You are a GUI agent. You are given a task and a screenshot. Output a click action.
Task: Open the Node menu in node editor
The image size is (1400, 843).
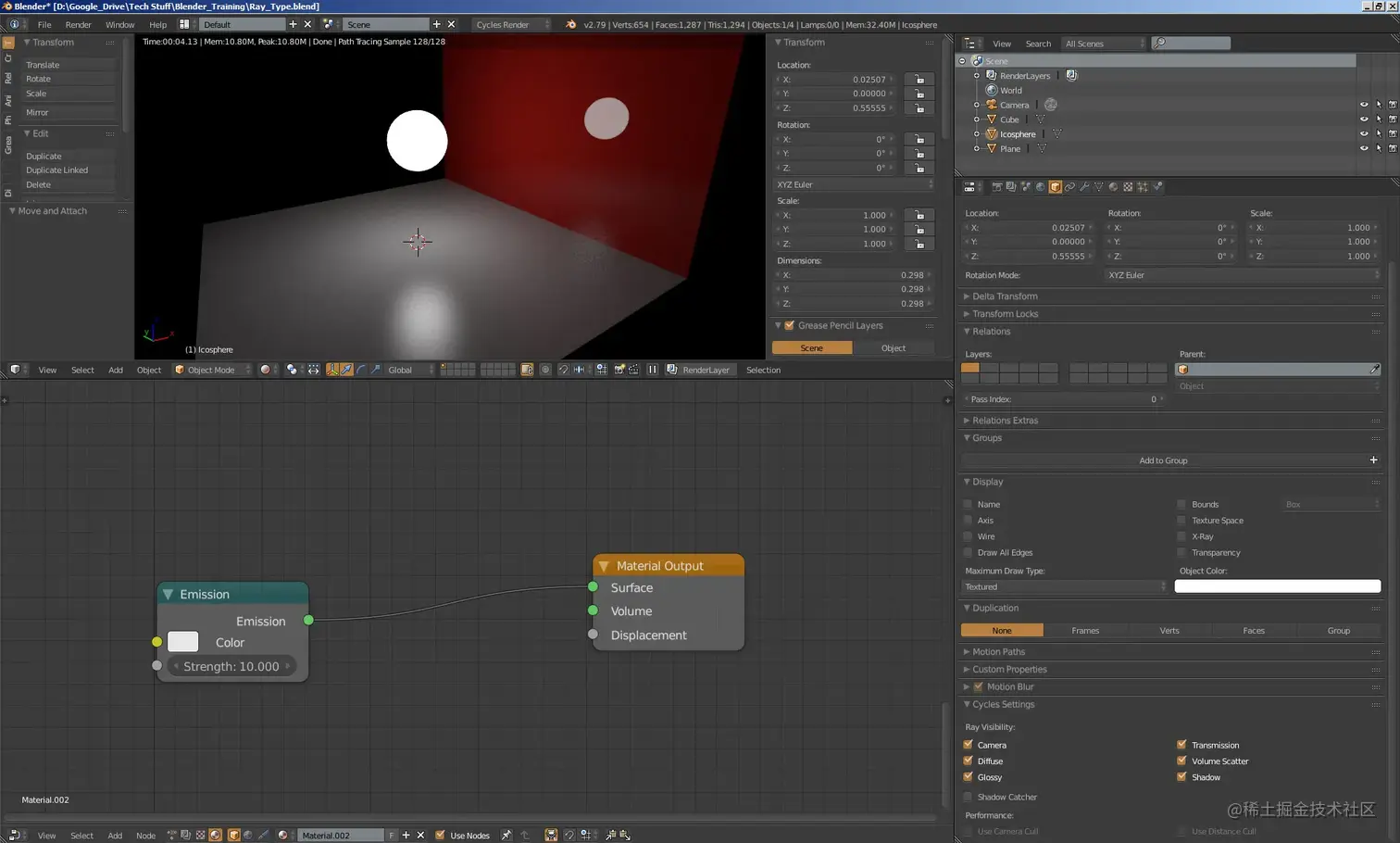tap(145, 836)
